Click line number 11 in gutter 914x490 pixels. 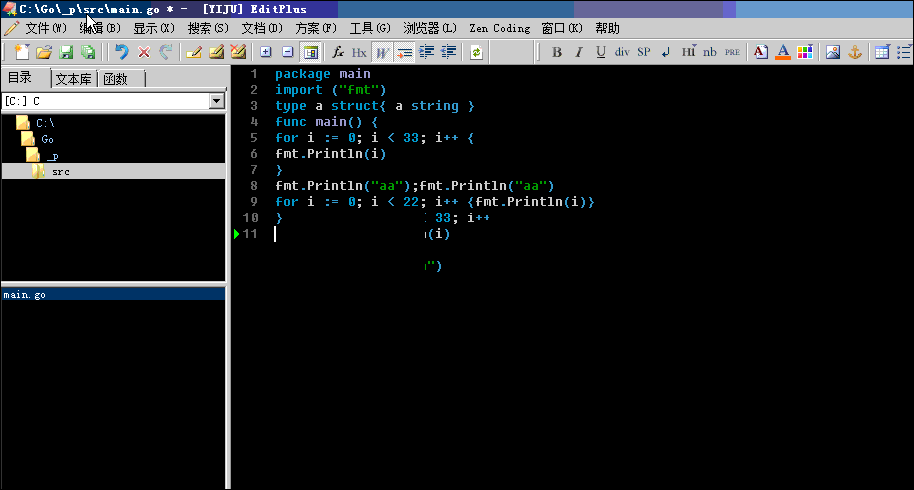tap(250, 234)
